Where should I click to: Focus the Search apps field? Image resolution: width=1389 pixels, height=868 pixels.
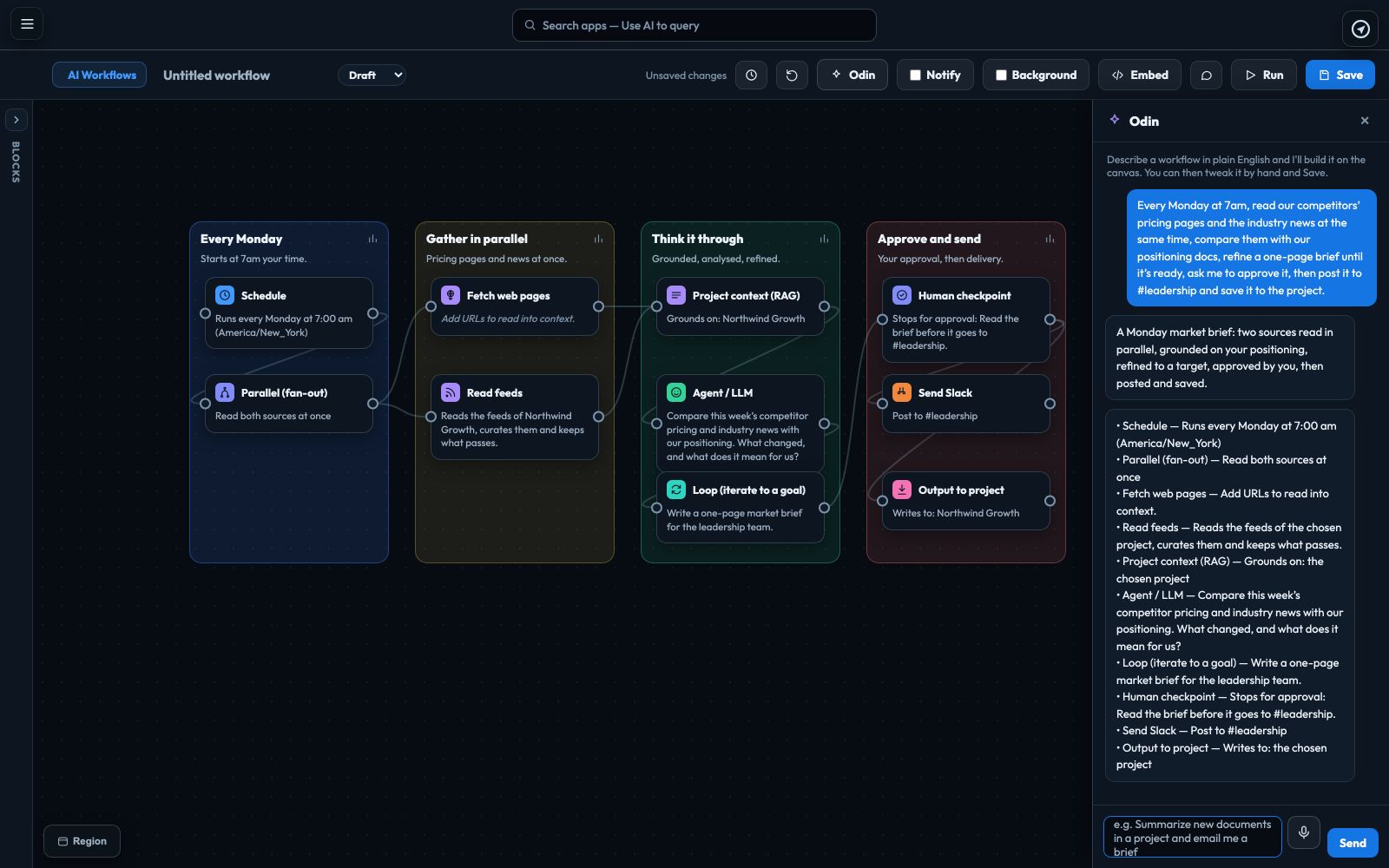[x=694, y=25]
